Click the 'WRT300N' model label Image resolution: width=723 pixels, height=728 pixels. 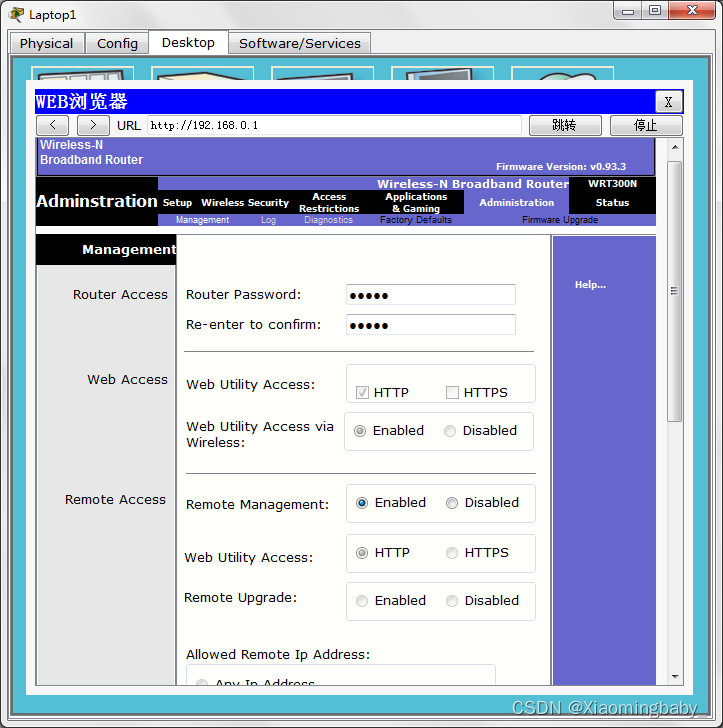click(x=612, y=183)
